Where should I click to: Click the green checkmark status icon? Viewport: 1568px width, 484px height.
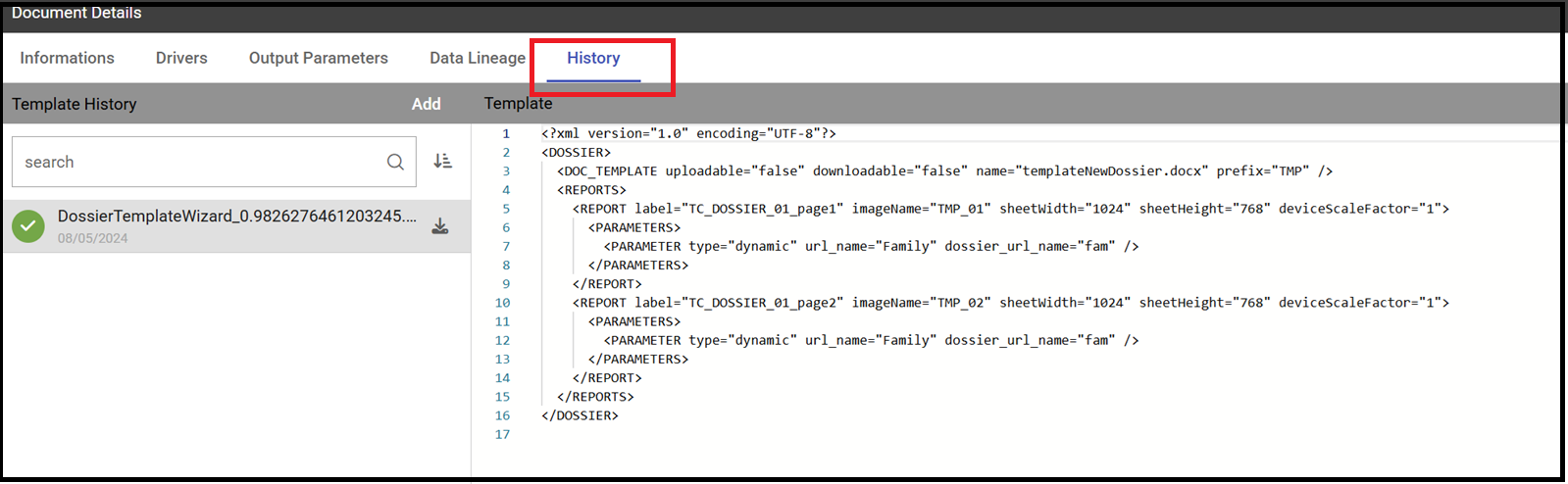click(28, 226)
